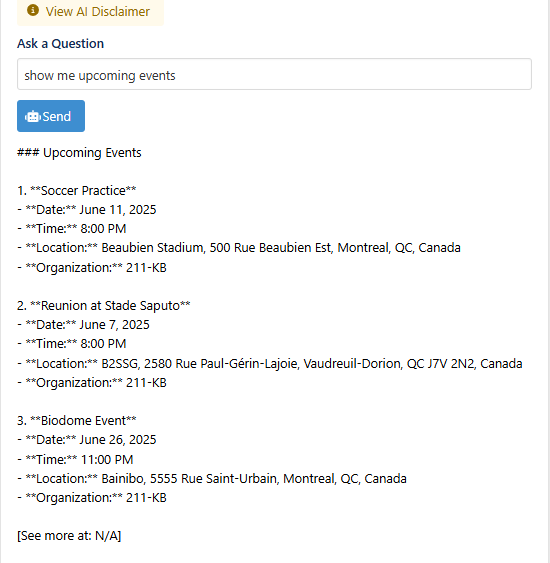550x563 pixels.
Task: Click the robot icon on Send button
Action: point(33,117)
